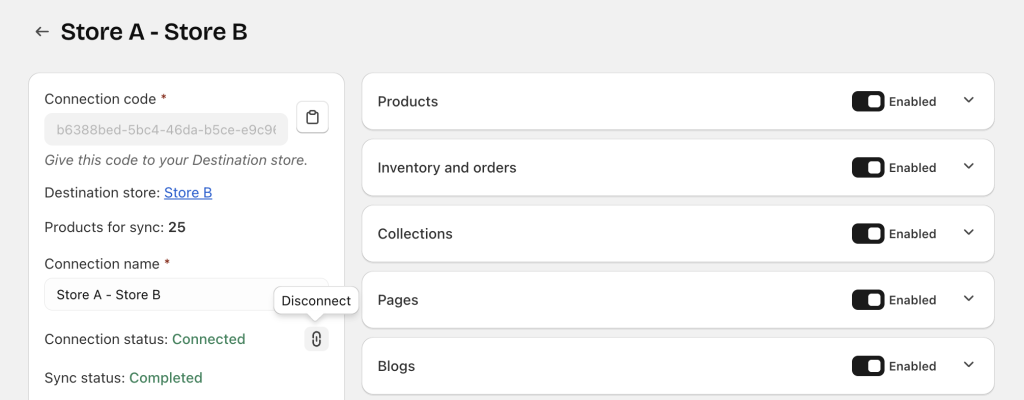Disable the Products sync toggle
This screenshot has width=1024, height=400.
point(867,101)
